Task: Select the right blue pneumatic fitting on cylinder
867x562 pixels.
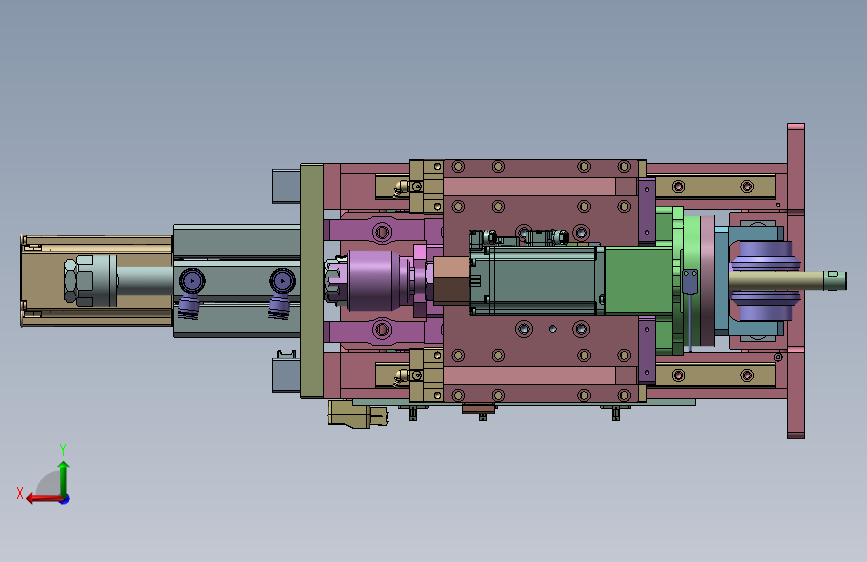Action: click(281, 292)
